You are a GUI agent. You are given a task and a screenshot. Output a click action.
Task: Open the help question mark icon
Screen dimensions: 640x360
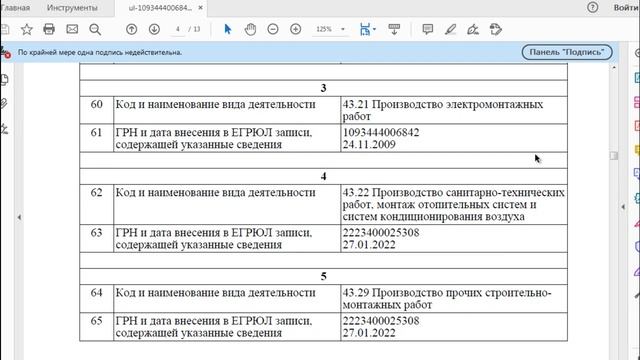pos(592,7)
